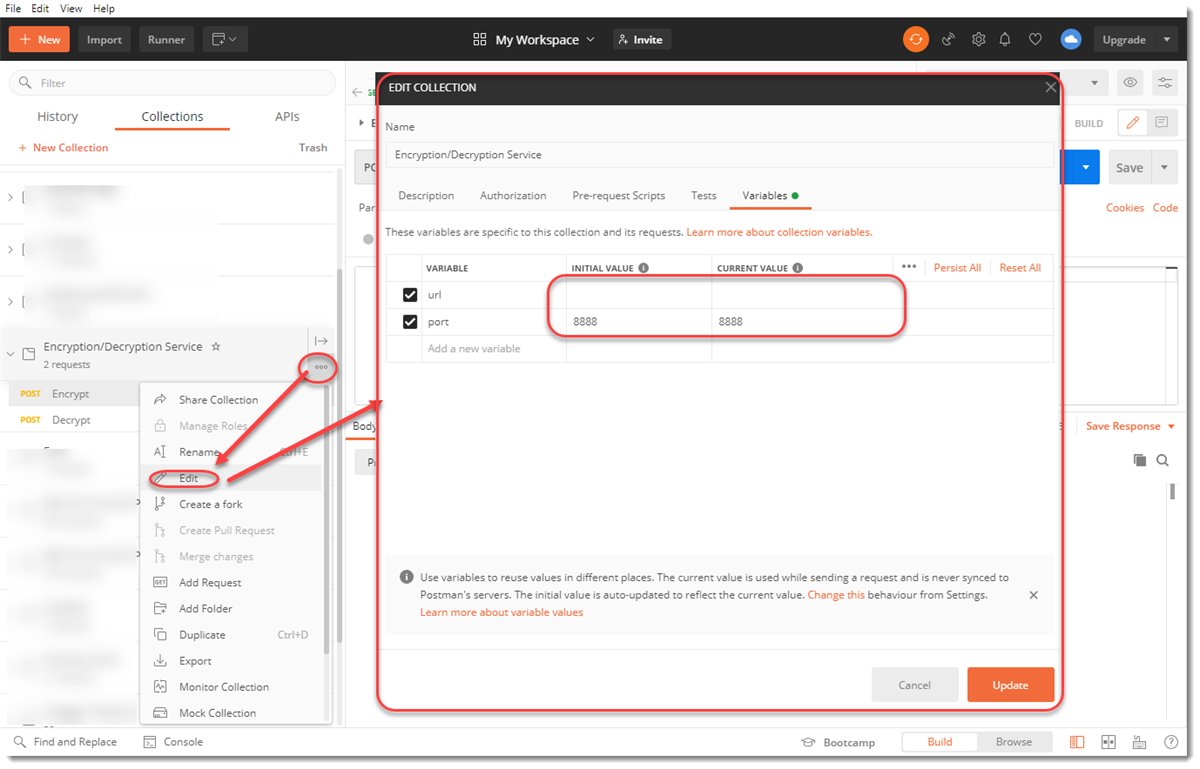Open the Console from status bar
The height and width of the screenshot is (769, 1200).
pyautogui.click(x=173, y=742)
